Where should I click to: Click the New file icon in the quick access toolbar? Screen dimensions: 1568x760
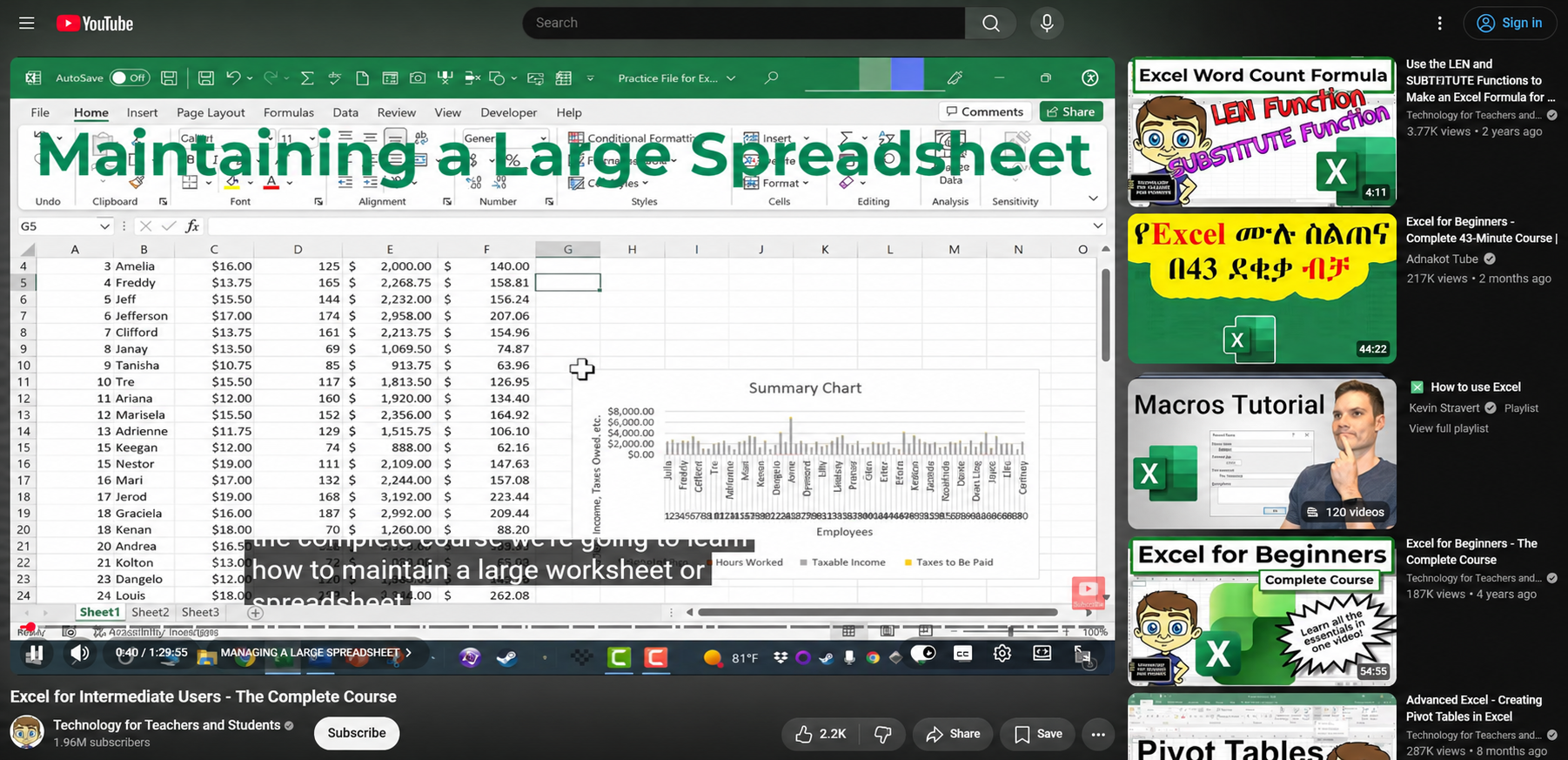click(x=362, y=78)
